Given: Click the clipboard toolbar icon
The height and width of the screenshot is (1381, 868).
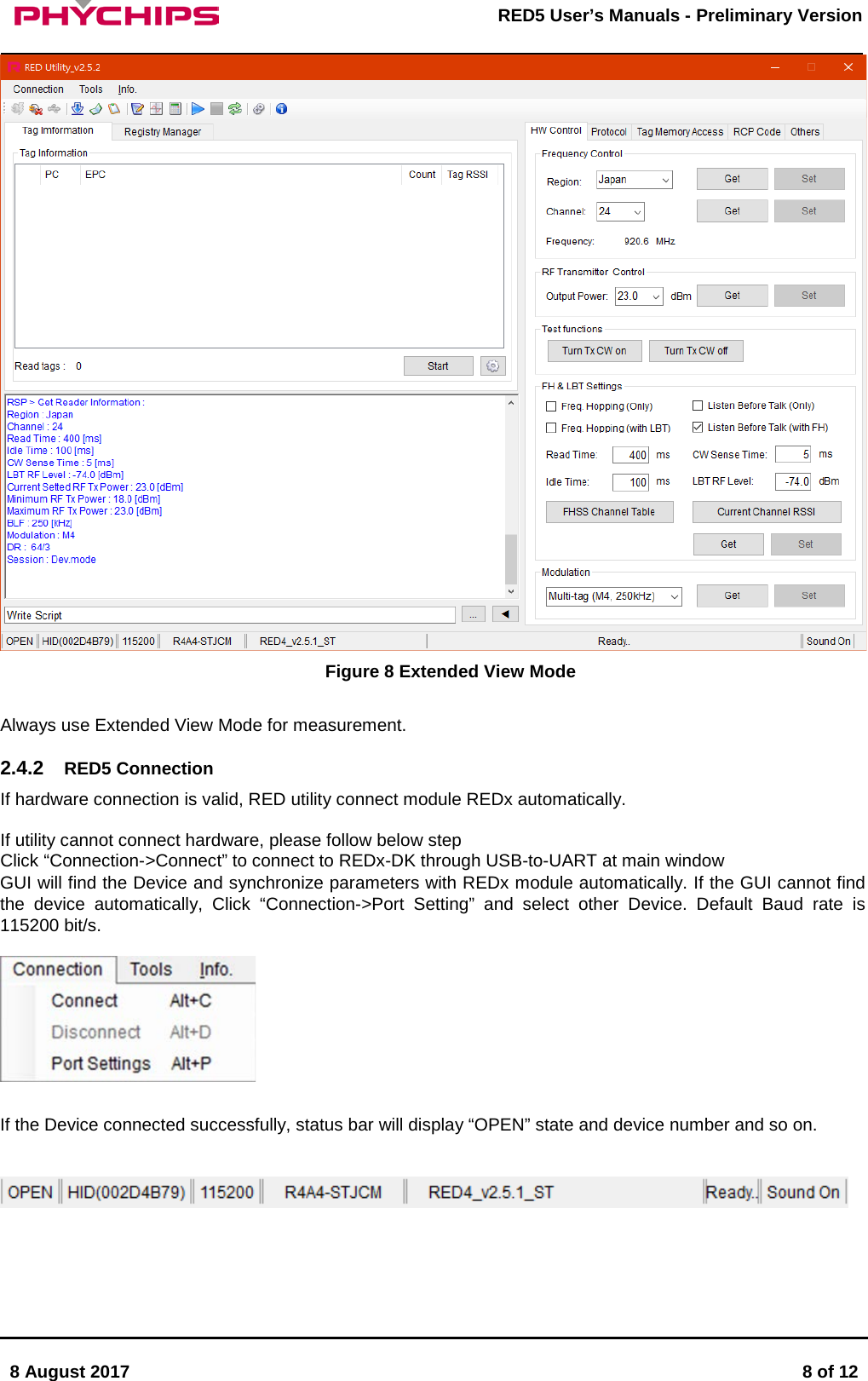Looking at the screenshot, I should tap(113, 108).
